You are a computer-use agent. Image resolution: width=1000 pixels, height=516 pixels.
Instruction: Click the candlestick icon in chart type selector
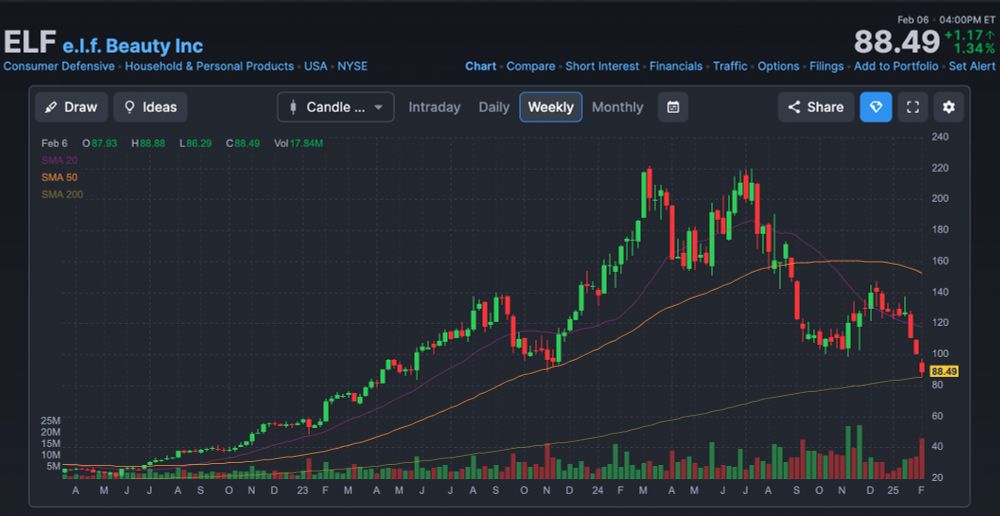(x=293, y=107)
